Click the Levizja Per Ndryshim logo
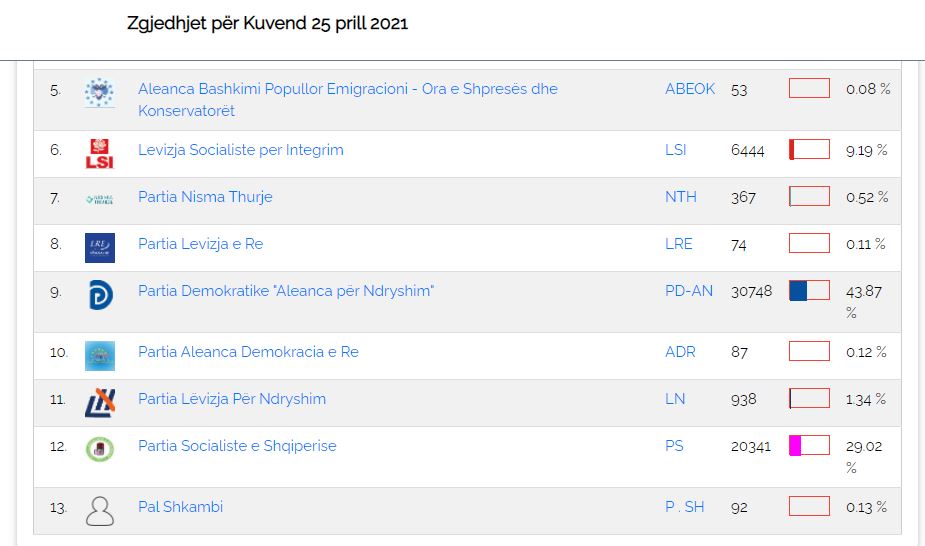This screenshot has width=925, height=546. (99, 402)
